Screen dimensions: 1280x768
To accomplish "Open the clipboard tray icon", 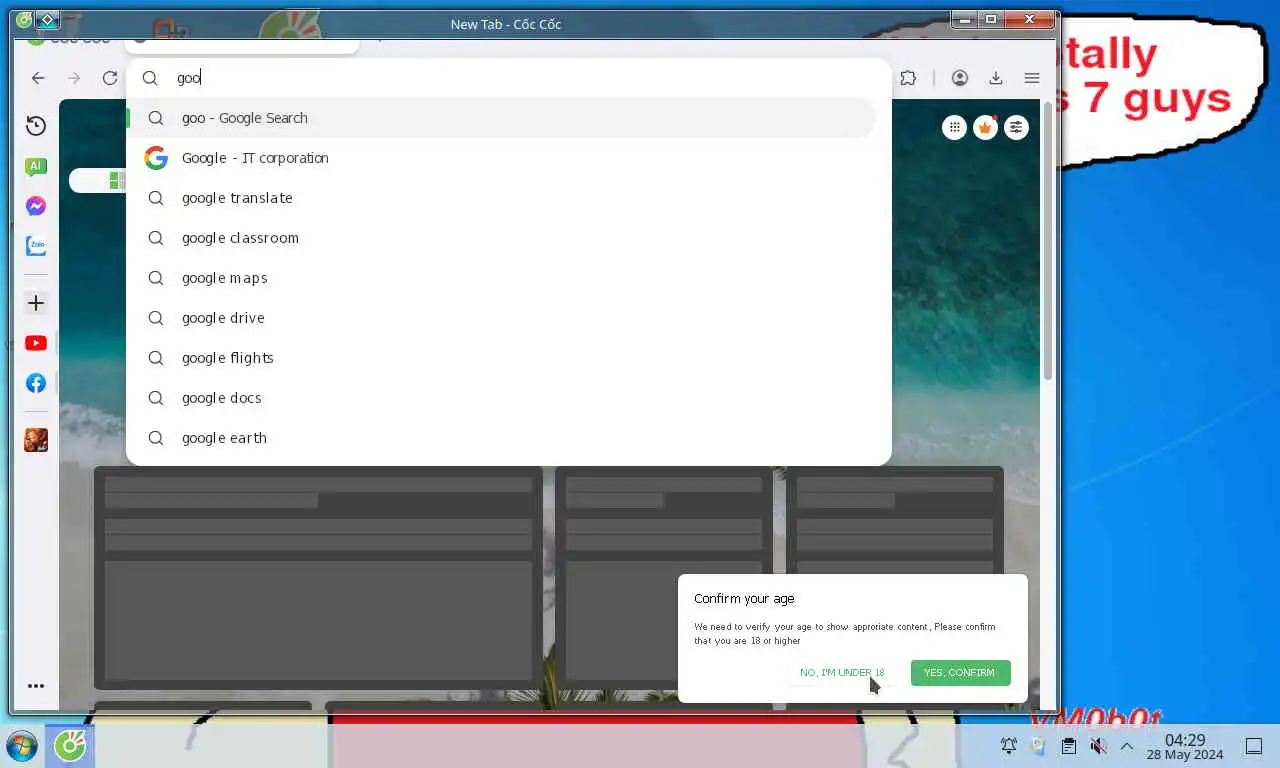I will (x=1068, y=746).
